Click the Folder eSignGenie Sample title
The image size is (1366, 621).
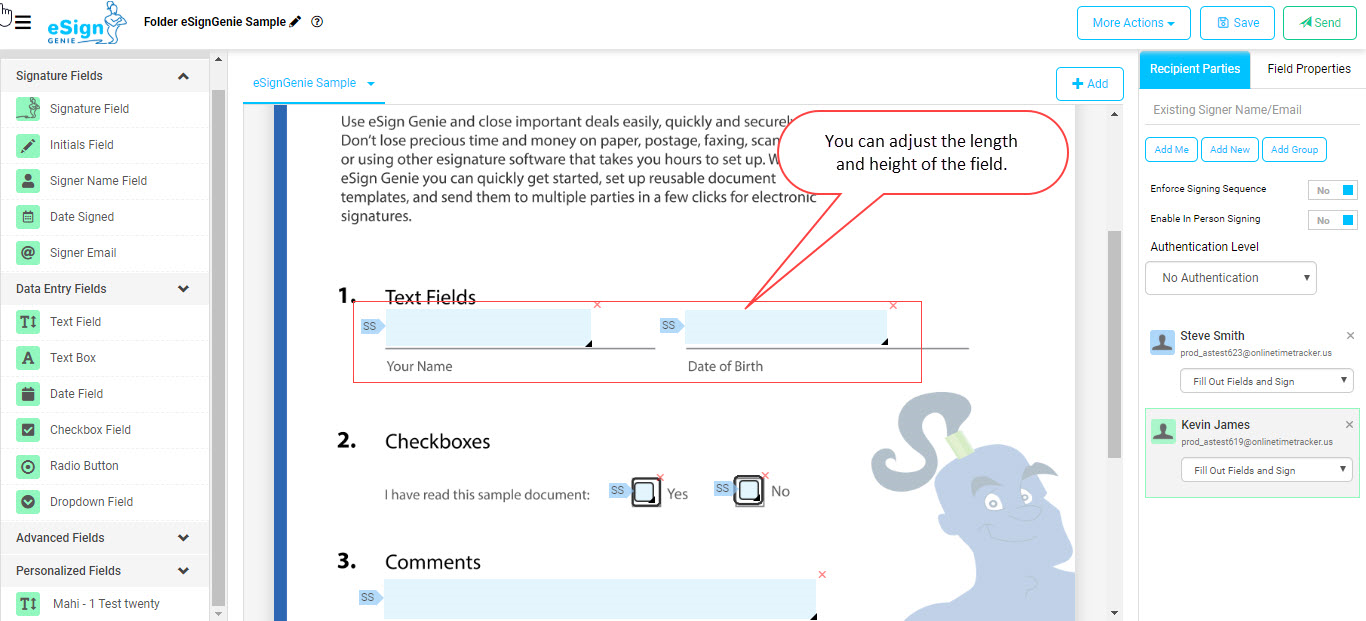click(x=214, y=22)
